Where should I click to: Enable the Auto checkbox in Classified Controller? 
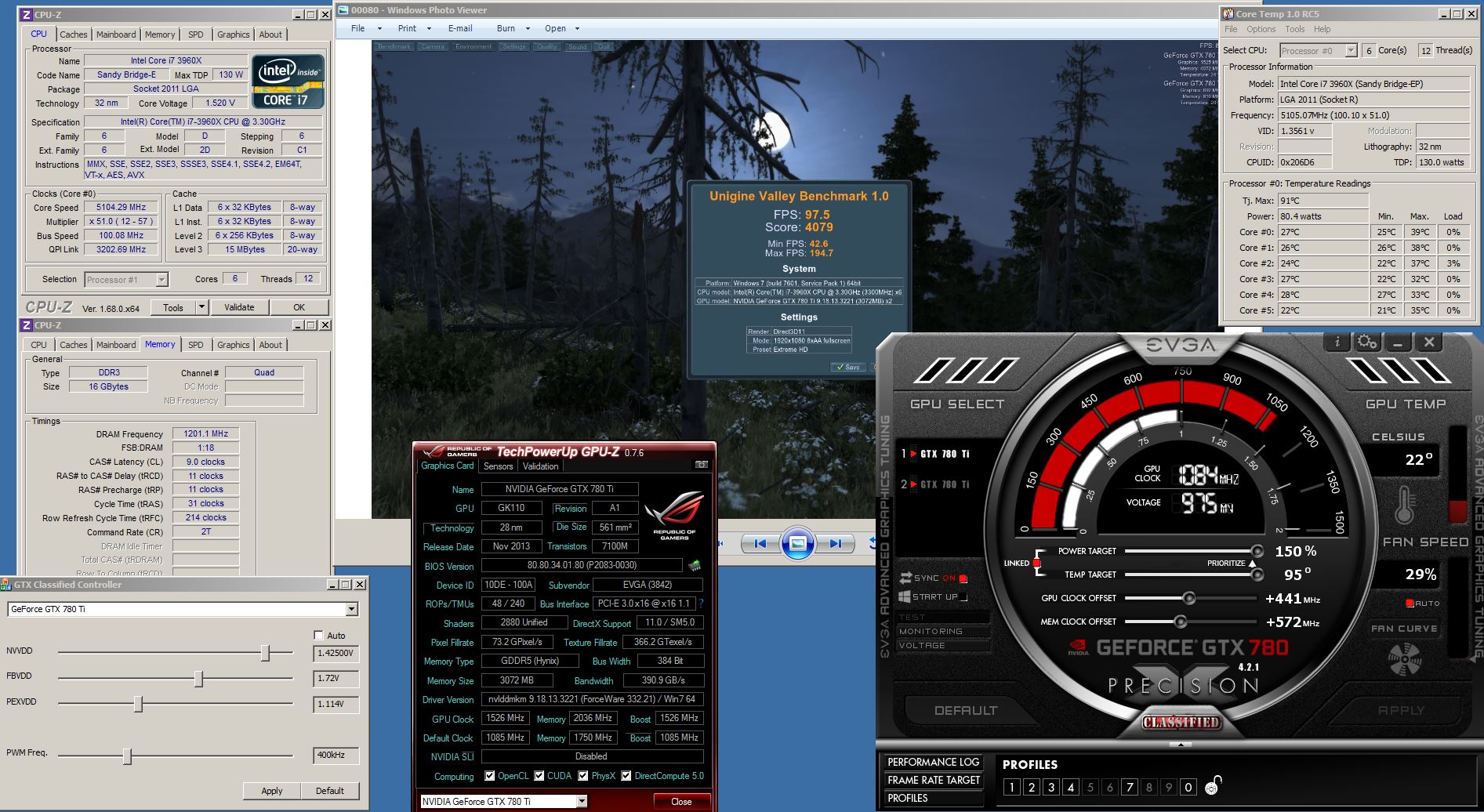[x=318, y=635]
